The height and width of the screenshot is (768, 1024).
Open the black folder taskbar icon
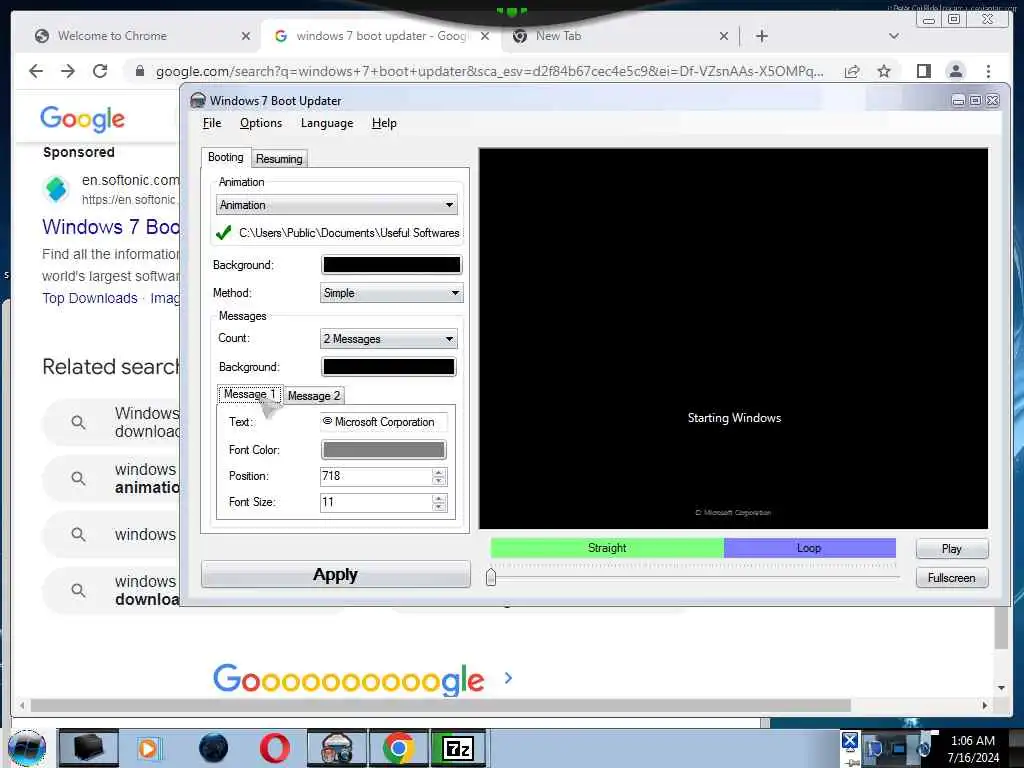coord(89,748)
